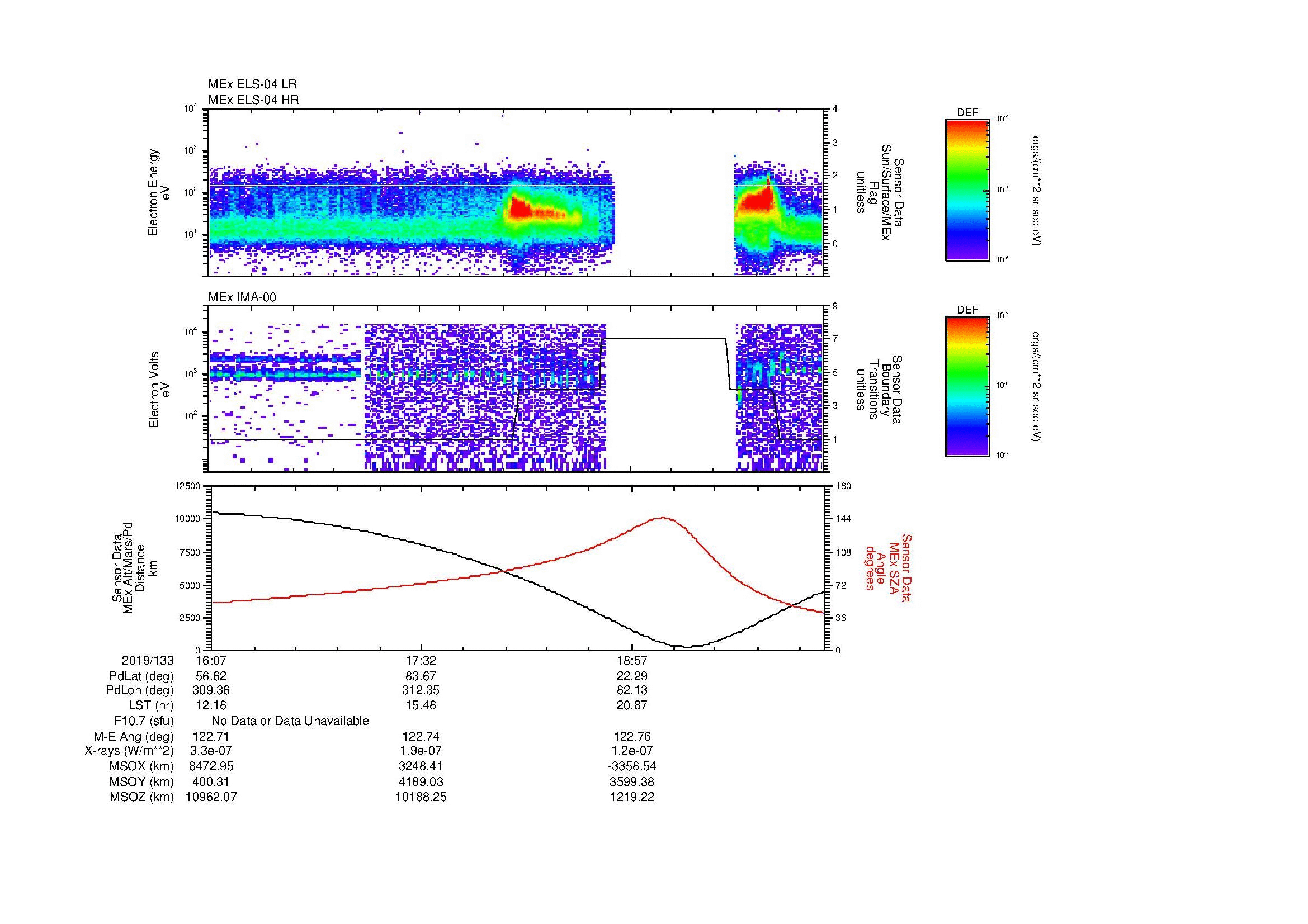
Task: Click the 17:32 time tick label
Action: [x=421, y=660]
